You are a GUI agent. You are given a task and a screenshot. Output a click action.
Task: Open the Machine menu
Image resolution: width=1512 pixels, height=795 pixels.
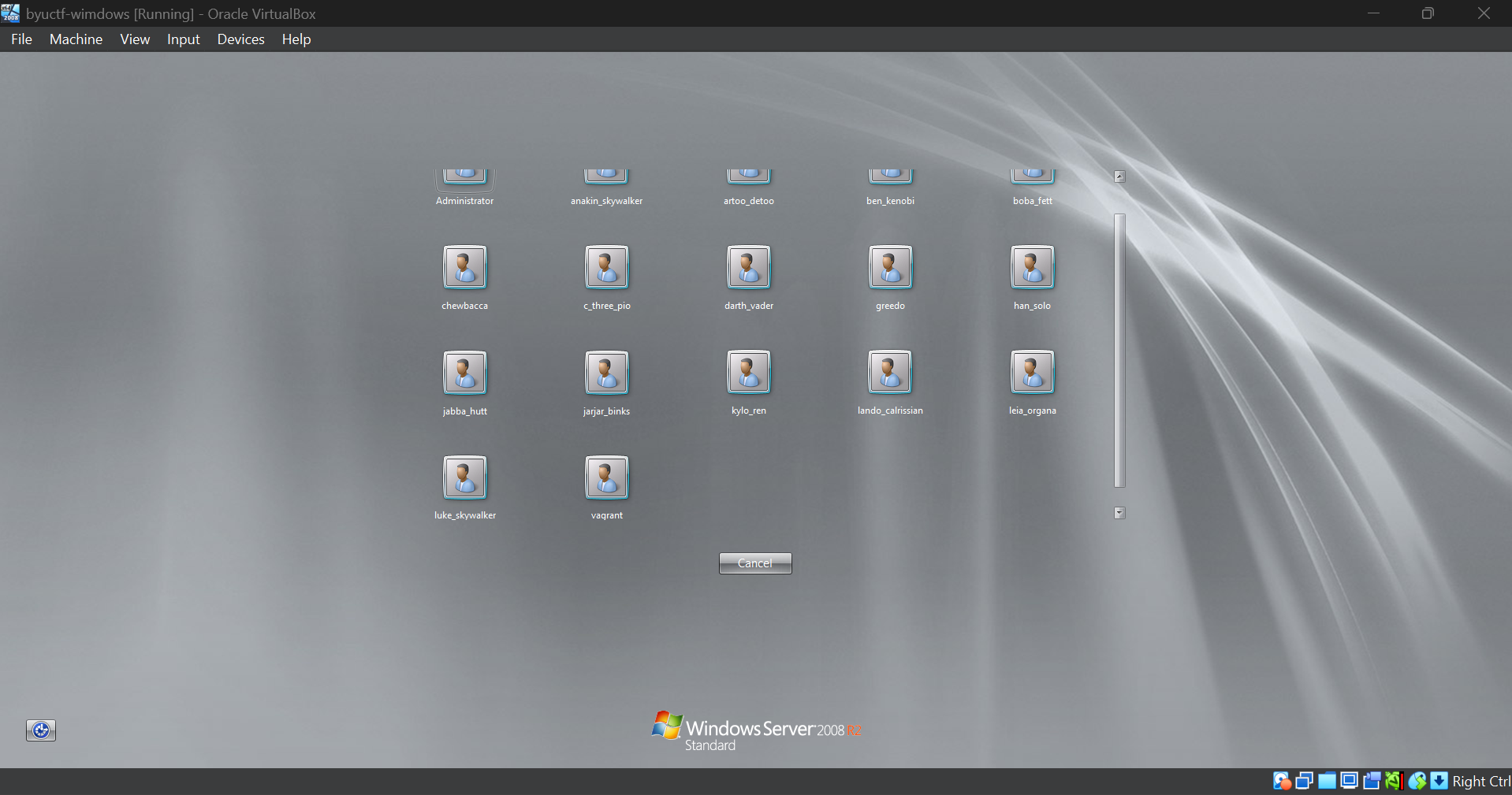point(76,39)
